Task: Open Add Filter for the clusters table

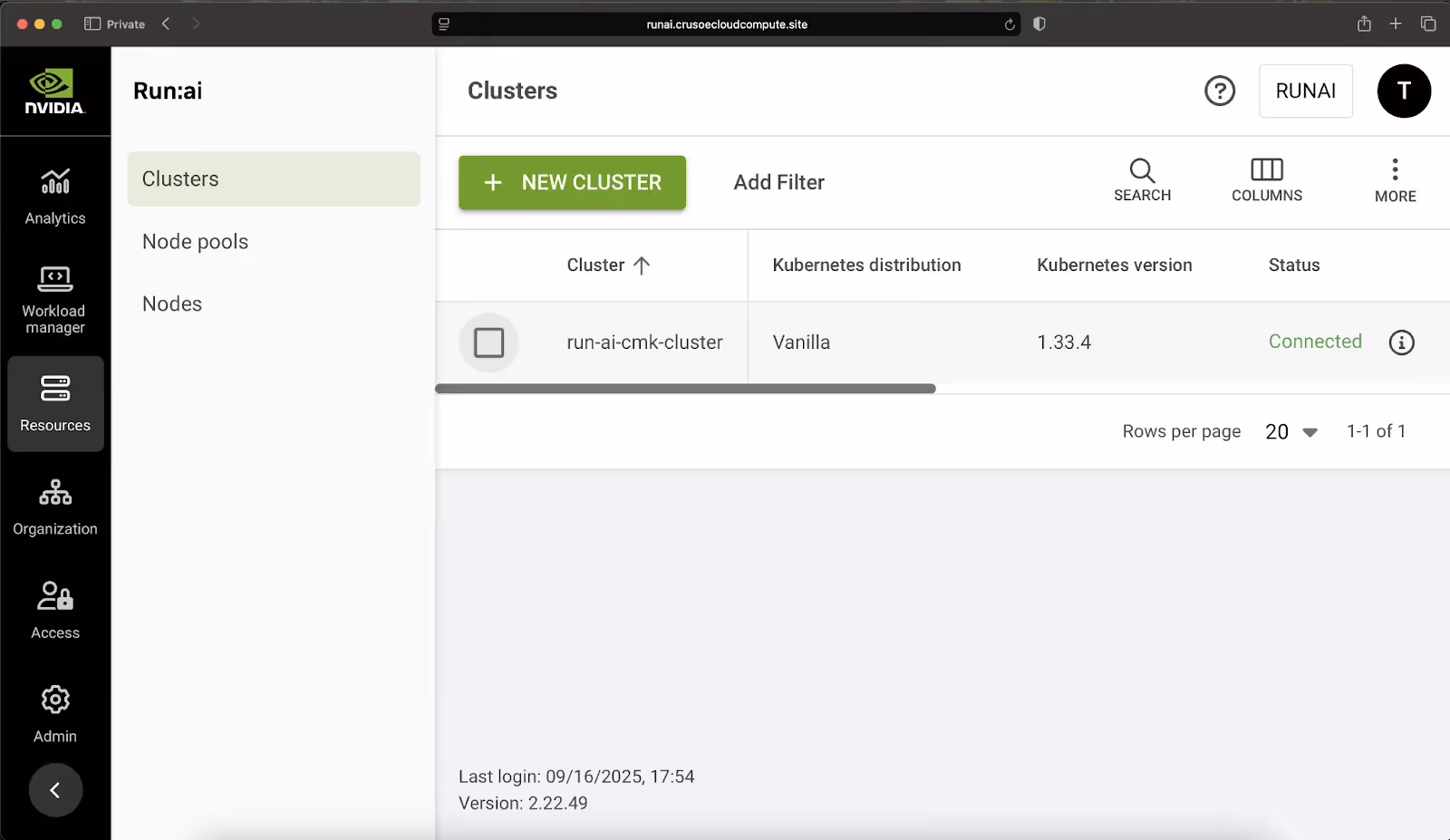Action: [x=778, y=182]
